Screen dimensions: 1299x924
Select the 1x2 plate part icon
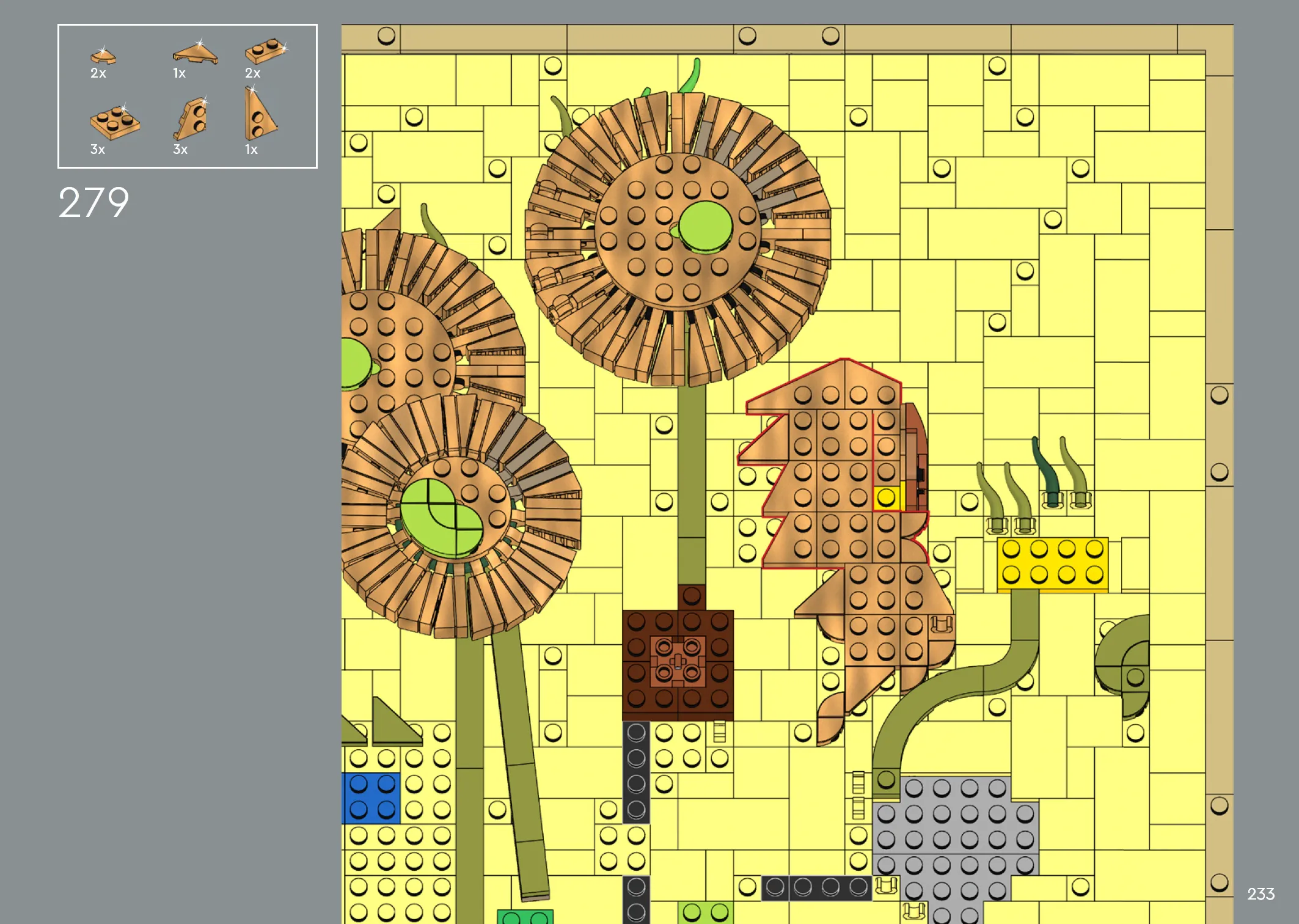[265, 51]
